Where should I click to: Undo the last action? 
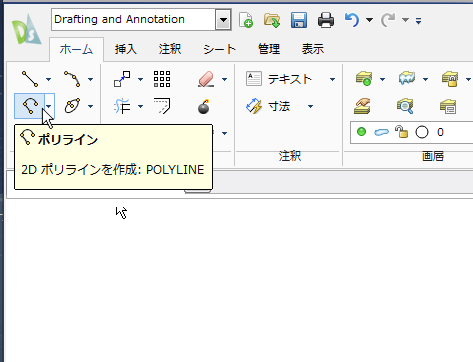tap(352, 20)
